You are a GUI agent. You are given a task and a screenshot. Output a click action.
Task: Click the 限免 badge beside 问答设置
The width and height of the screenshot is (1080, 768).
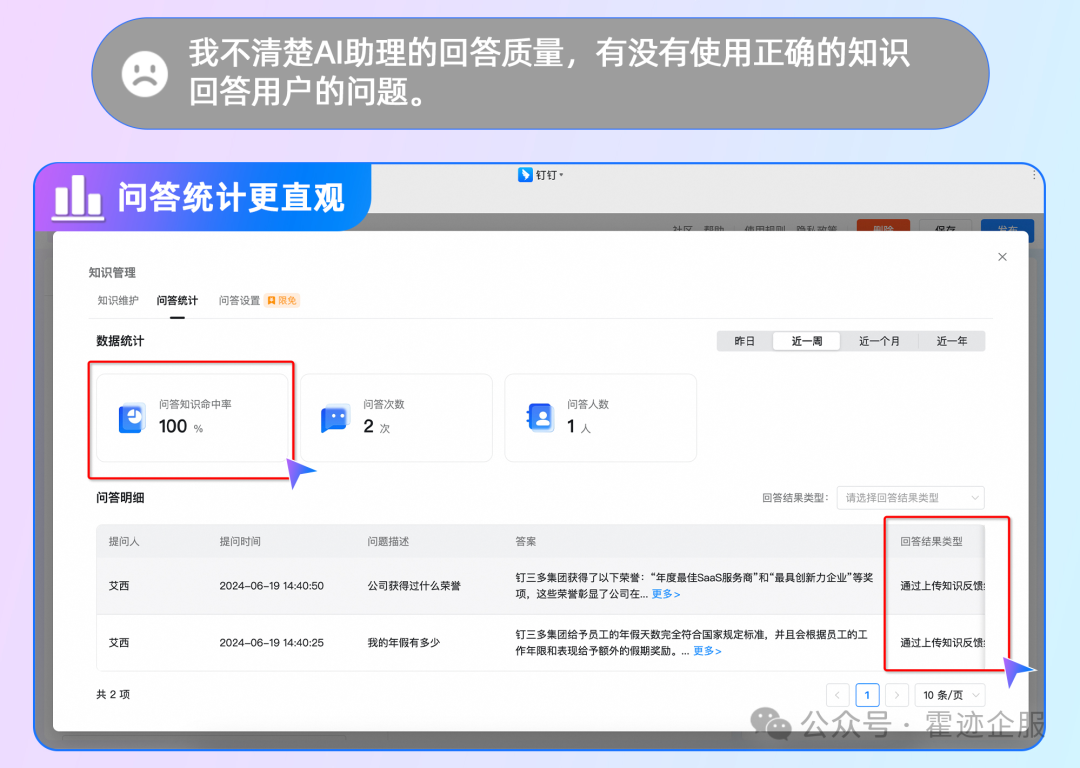(x=282, y=300)
